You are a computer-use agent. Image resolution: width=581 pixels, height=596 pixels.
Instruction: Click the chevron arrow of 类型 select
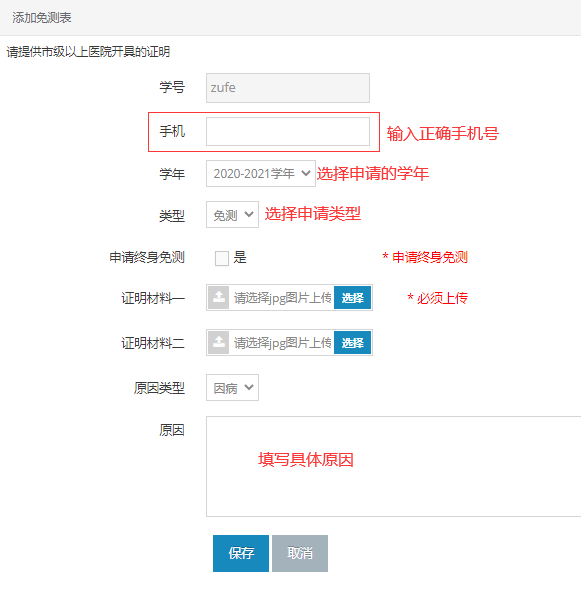pos(249,214)
